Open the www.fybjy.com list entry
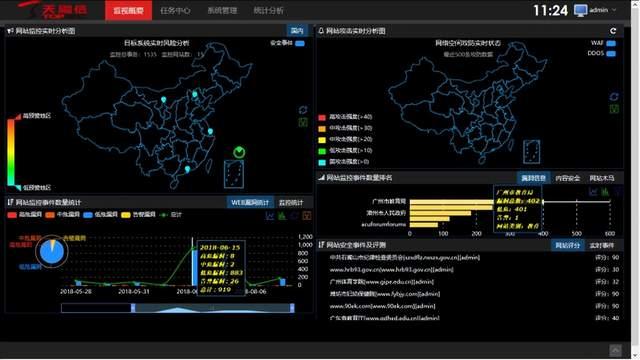This screenshot has width=640, height=360. pyautogui.click(x=384, y=294)
